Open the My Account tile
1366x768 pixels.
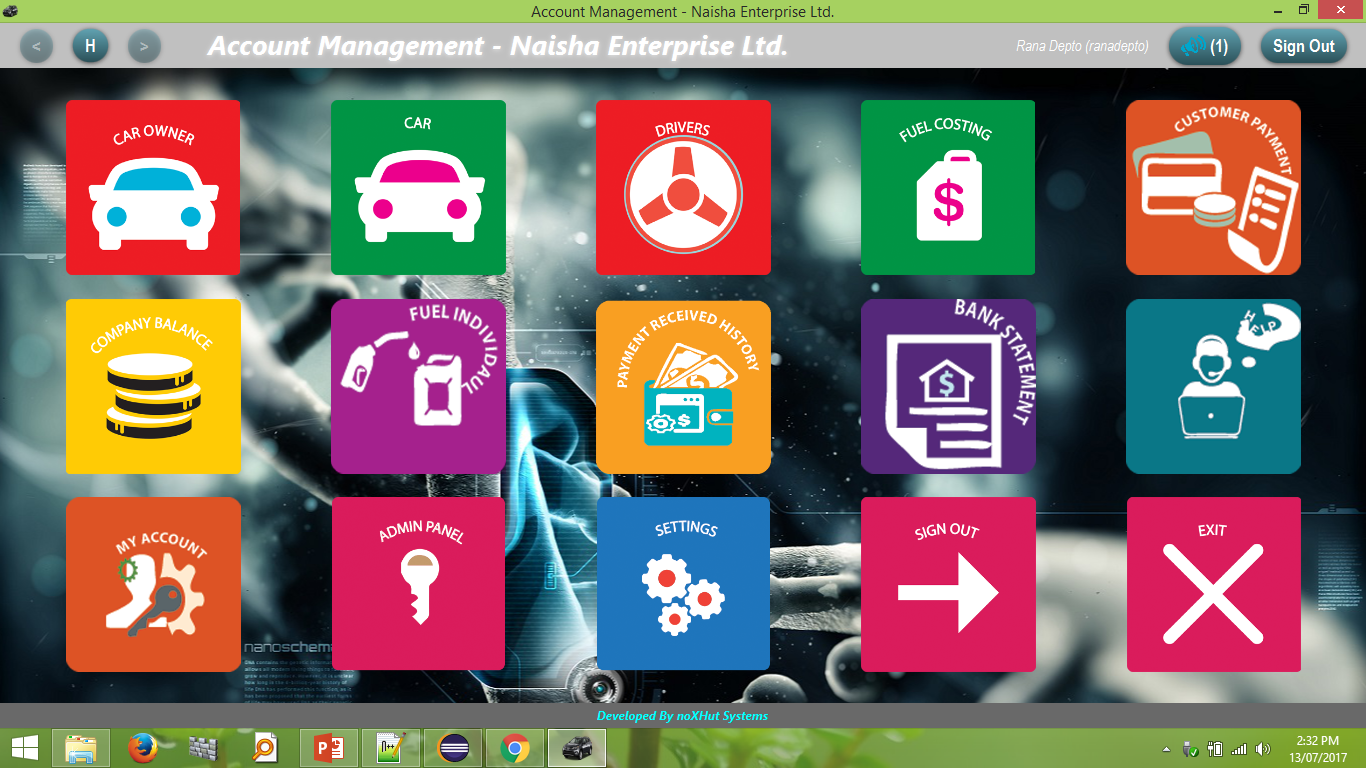[x=153, y=584]
